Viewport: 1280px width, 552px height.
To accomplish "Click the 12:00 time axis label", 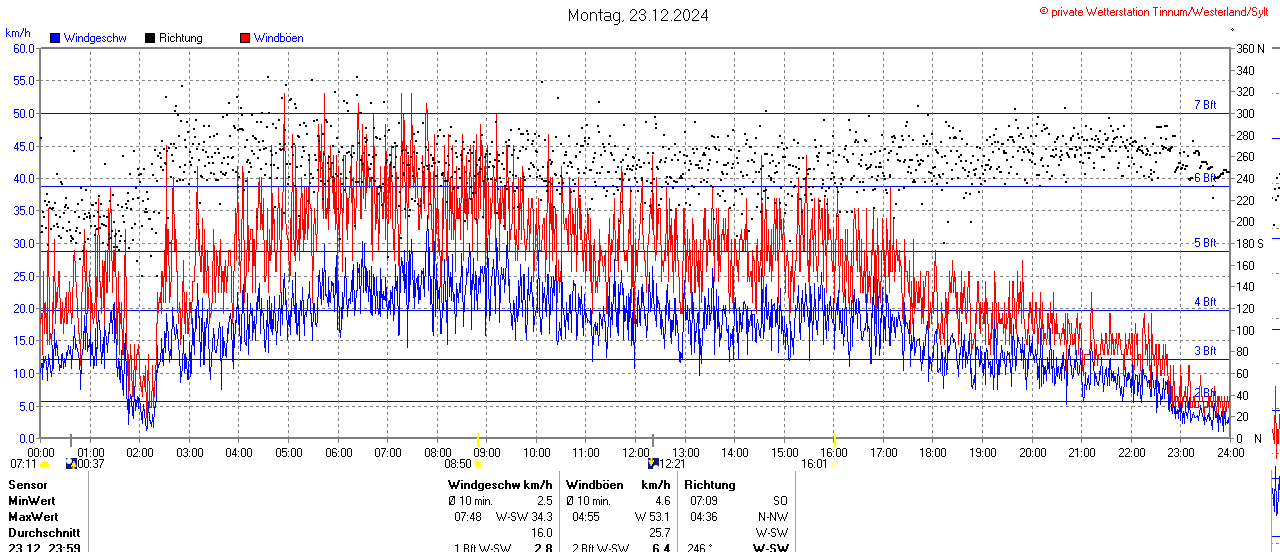I will (x=636, y=452).
